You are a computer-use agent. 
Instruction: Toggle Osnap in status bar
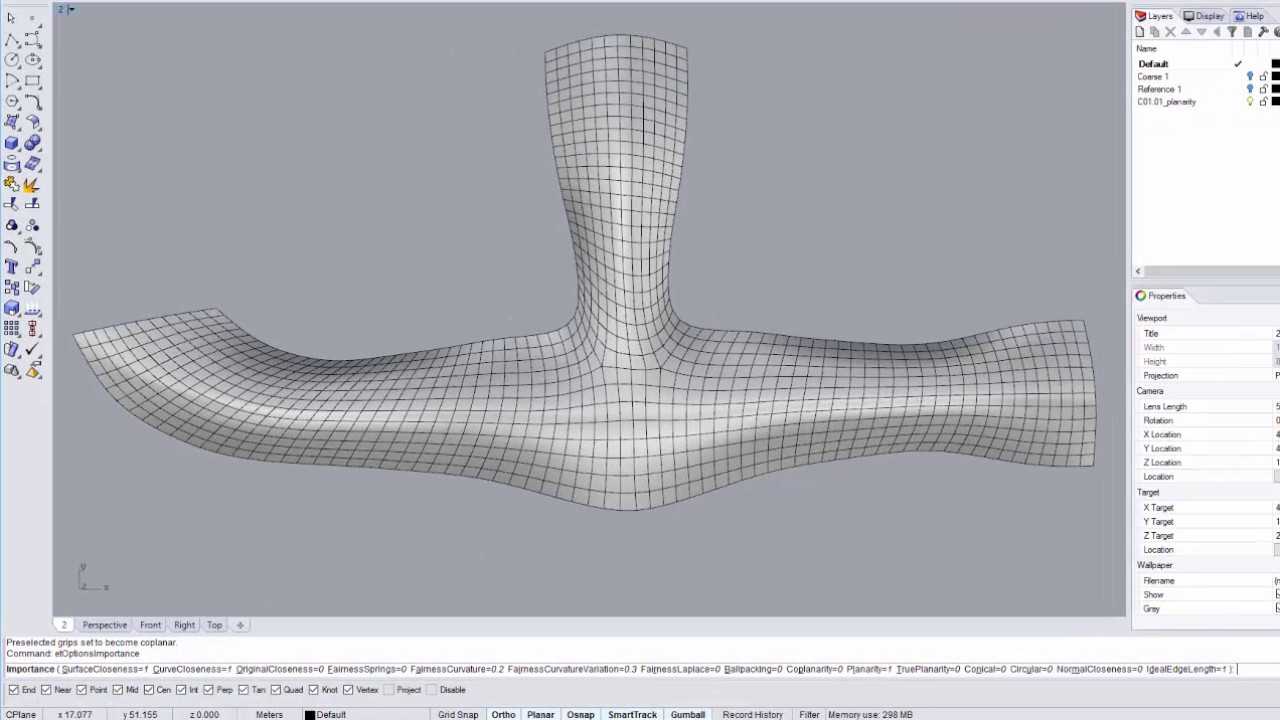pyautogui.click(x=581, y=715)
